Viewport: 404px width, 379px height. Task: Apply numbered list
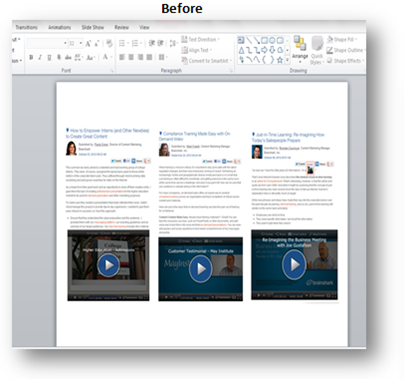point(135,43)
